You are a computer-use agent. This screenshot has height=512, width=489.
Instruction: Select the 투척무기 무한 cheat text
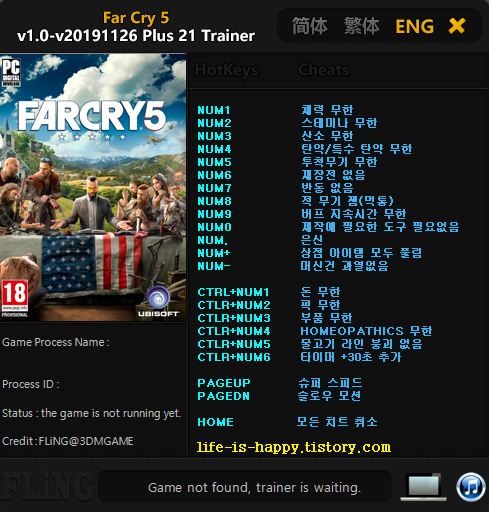(339, 162)
